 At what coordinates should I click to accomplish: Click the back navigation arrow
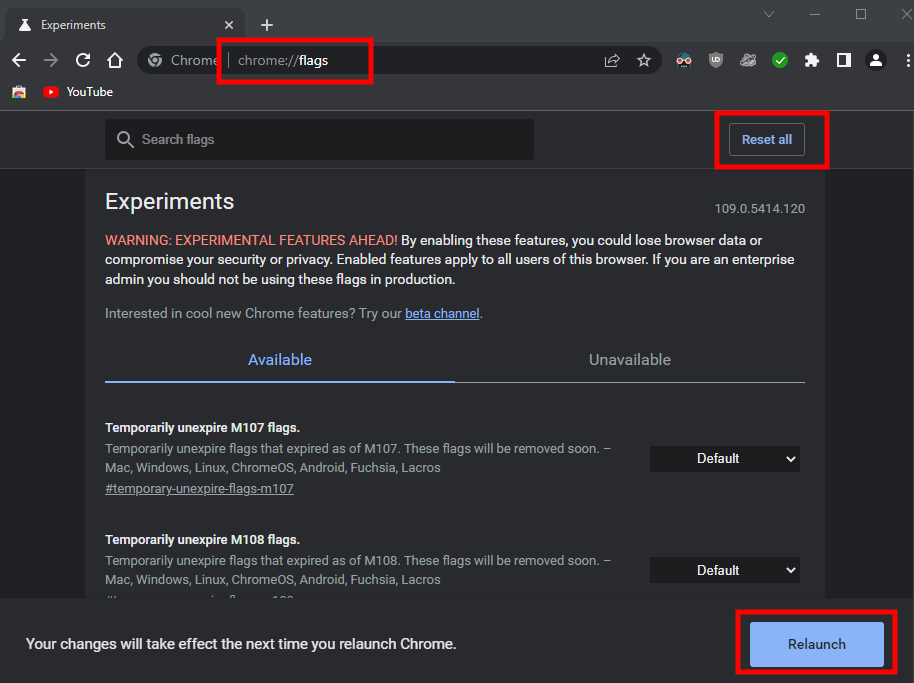(19, 60)
